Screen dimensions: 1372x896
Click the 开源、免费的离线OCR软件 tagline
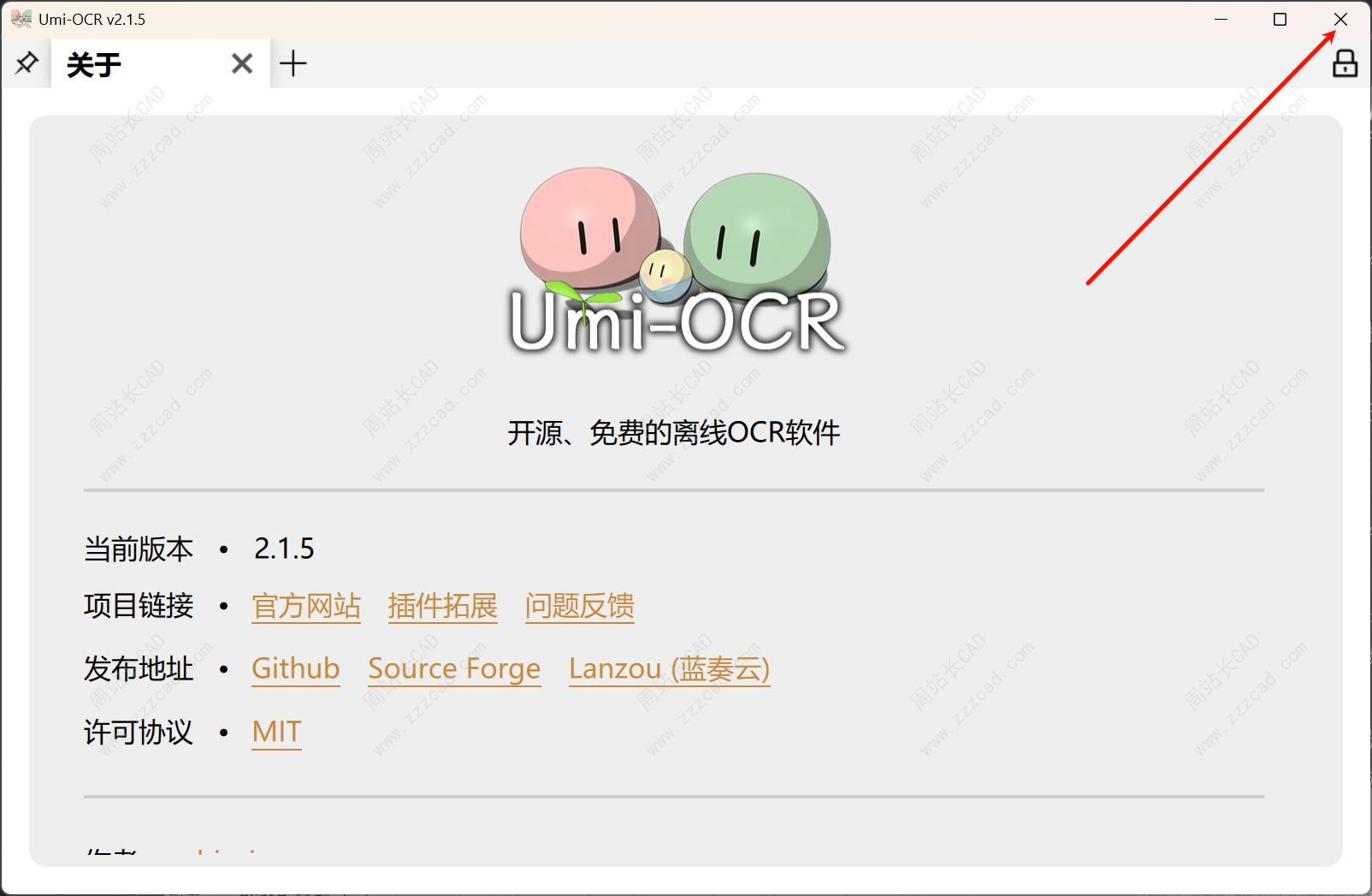[674, 433]
